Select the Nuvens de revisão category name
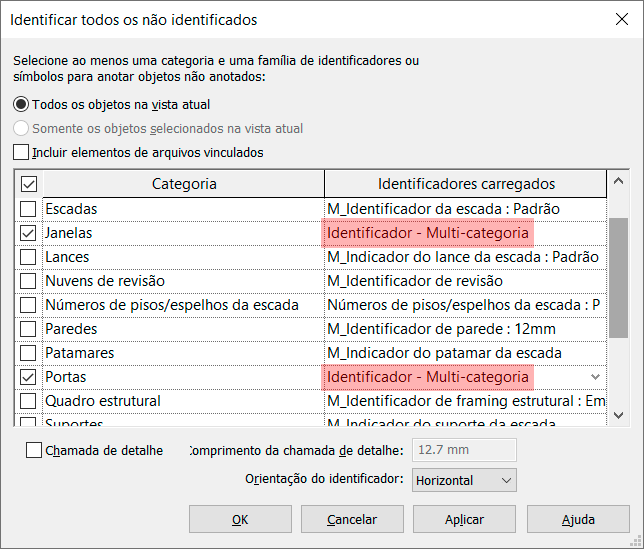 [105, 281]
